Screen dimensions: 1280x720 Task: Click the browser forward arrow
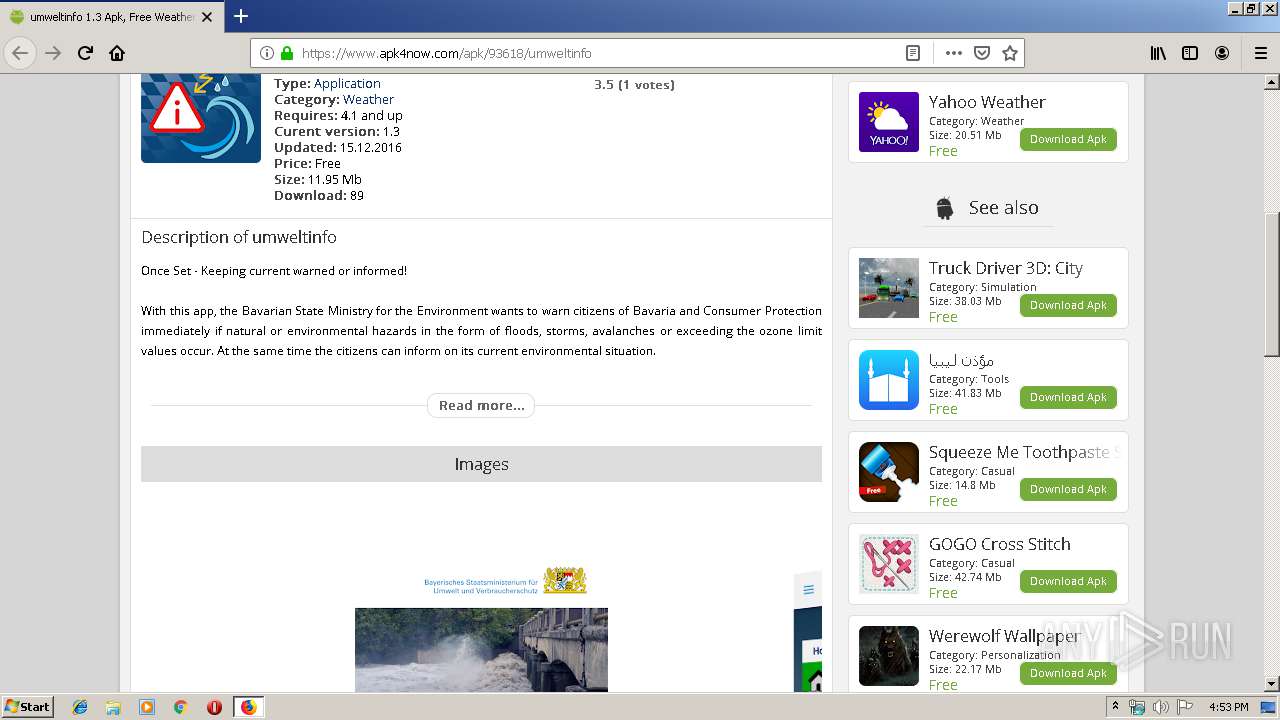(x=53, y=53)
